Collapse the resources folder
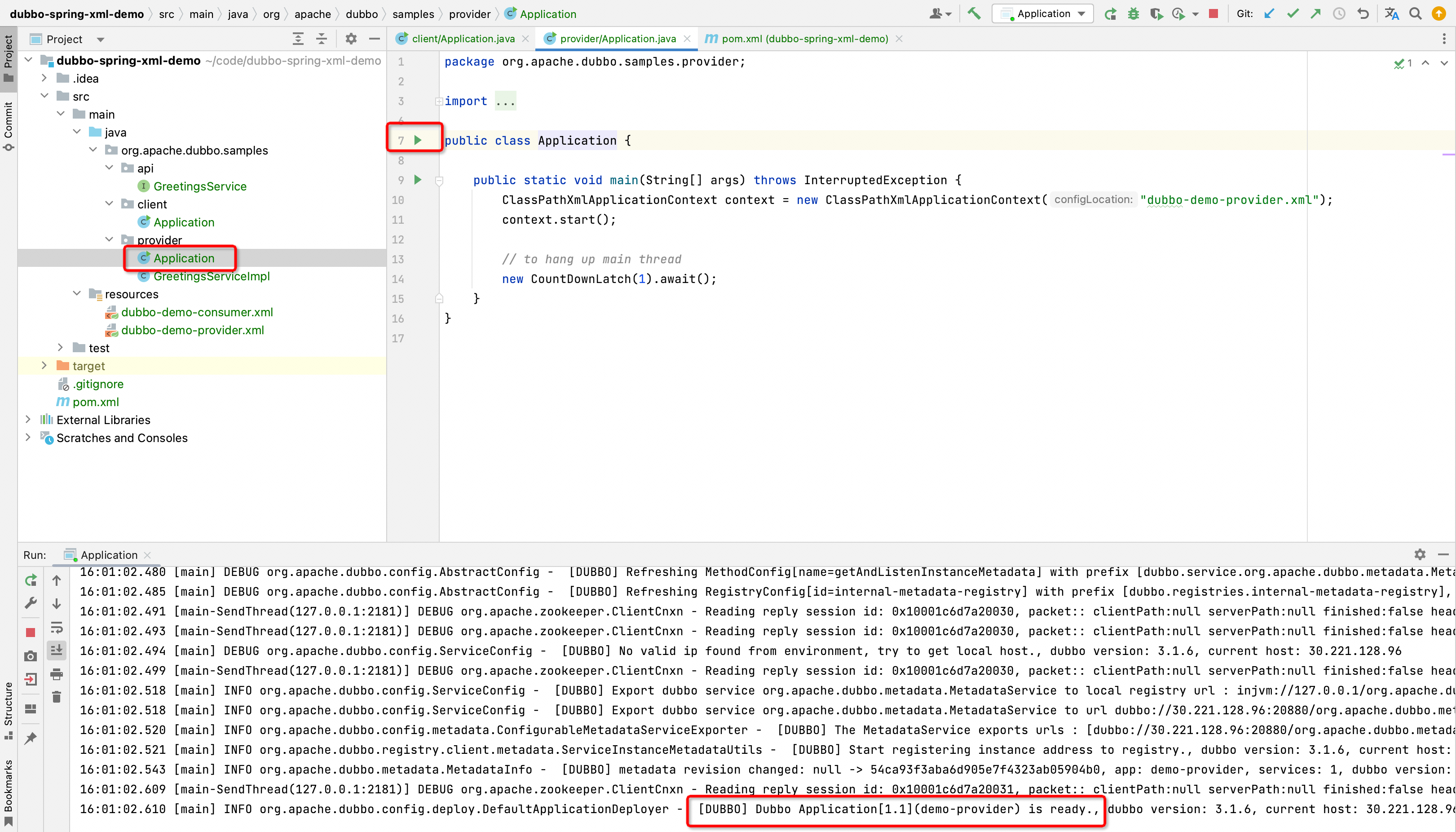1456x832 pixels. (x=76, y=294)
